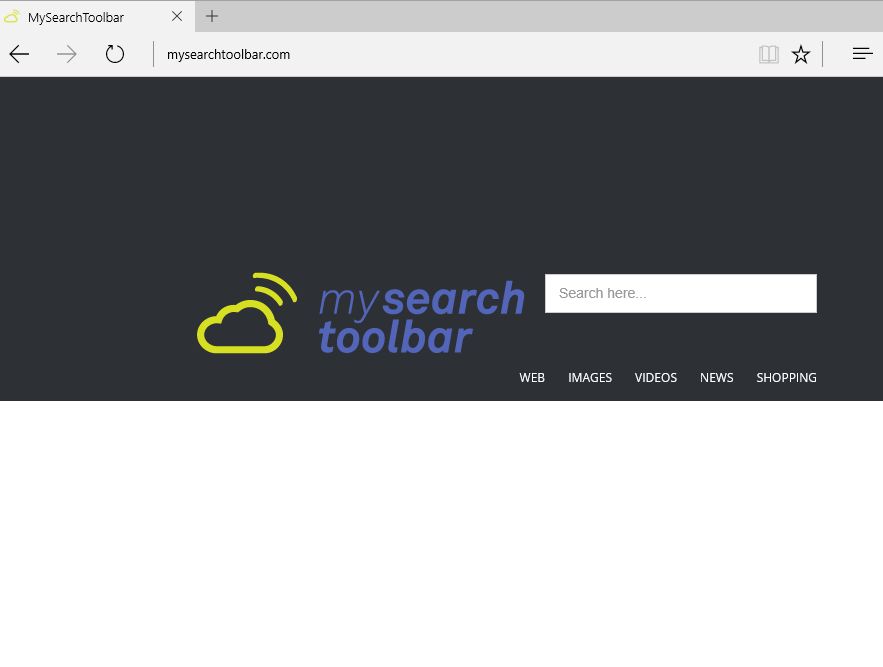The image size is (883, 667).
Task: Open the Edge settings hub menu
Action: [862, 54]
